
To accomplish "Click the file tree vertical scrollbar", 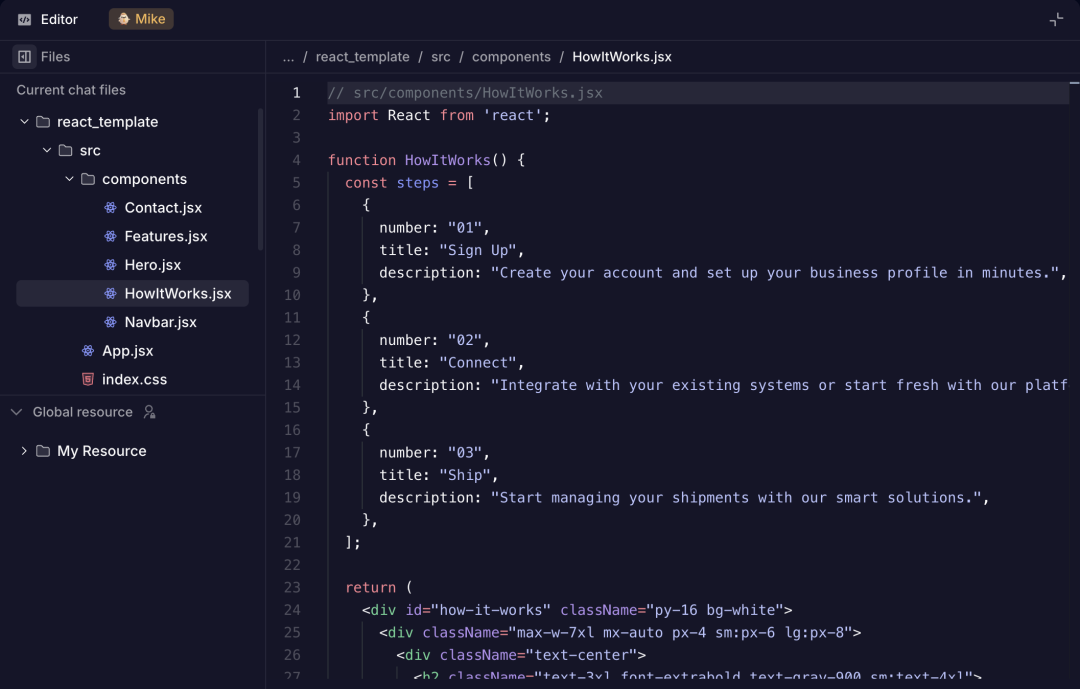I will tap(261, 180).
